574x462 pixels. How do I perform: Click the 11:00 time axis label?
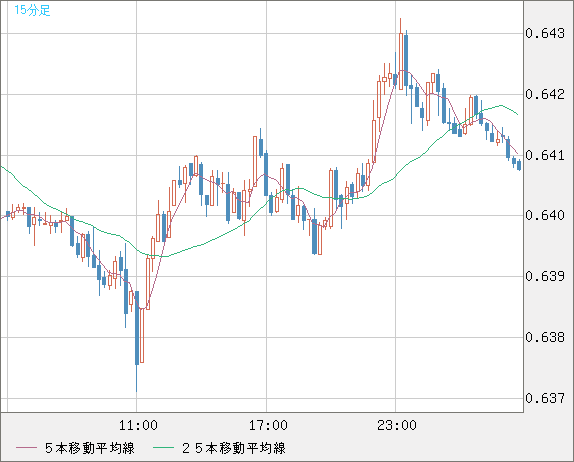click(138, 425)
